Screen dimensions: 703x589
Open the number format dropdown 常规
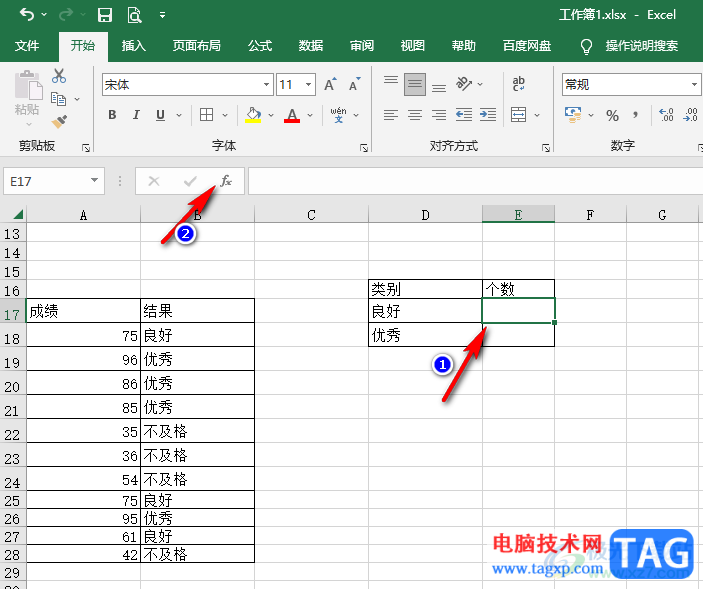tap(694, 84)
